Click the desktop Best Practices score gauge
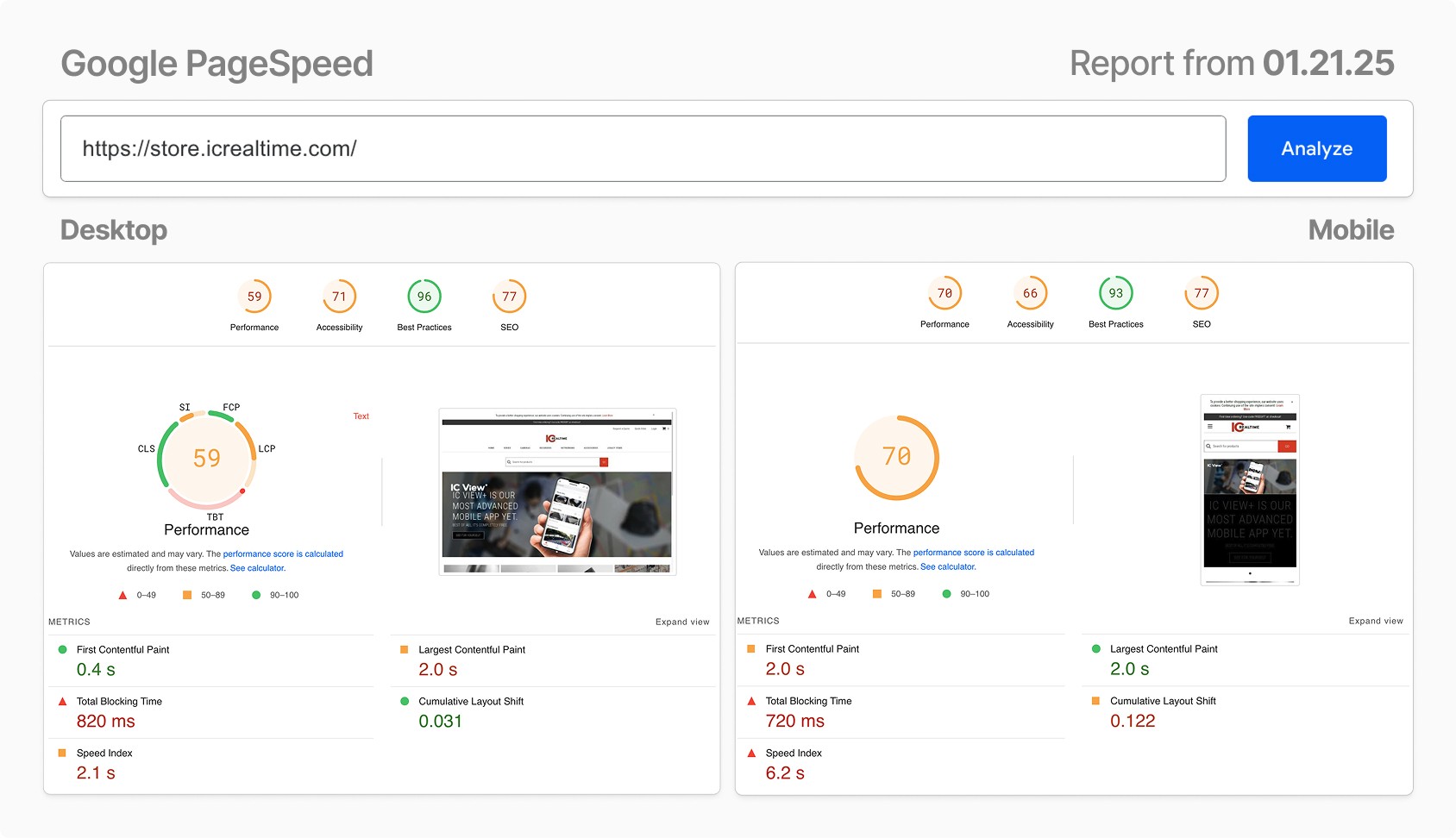1456x838 pixels. [424, 295]
